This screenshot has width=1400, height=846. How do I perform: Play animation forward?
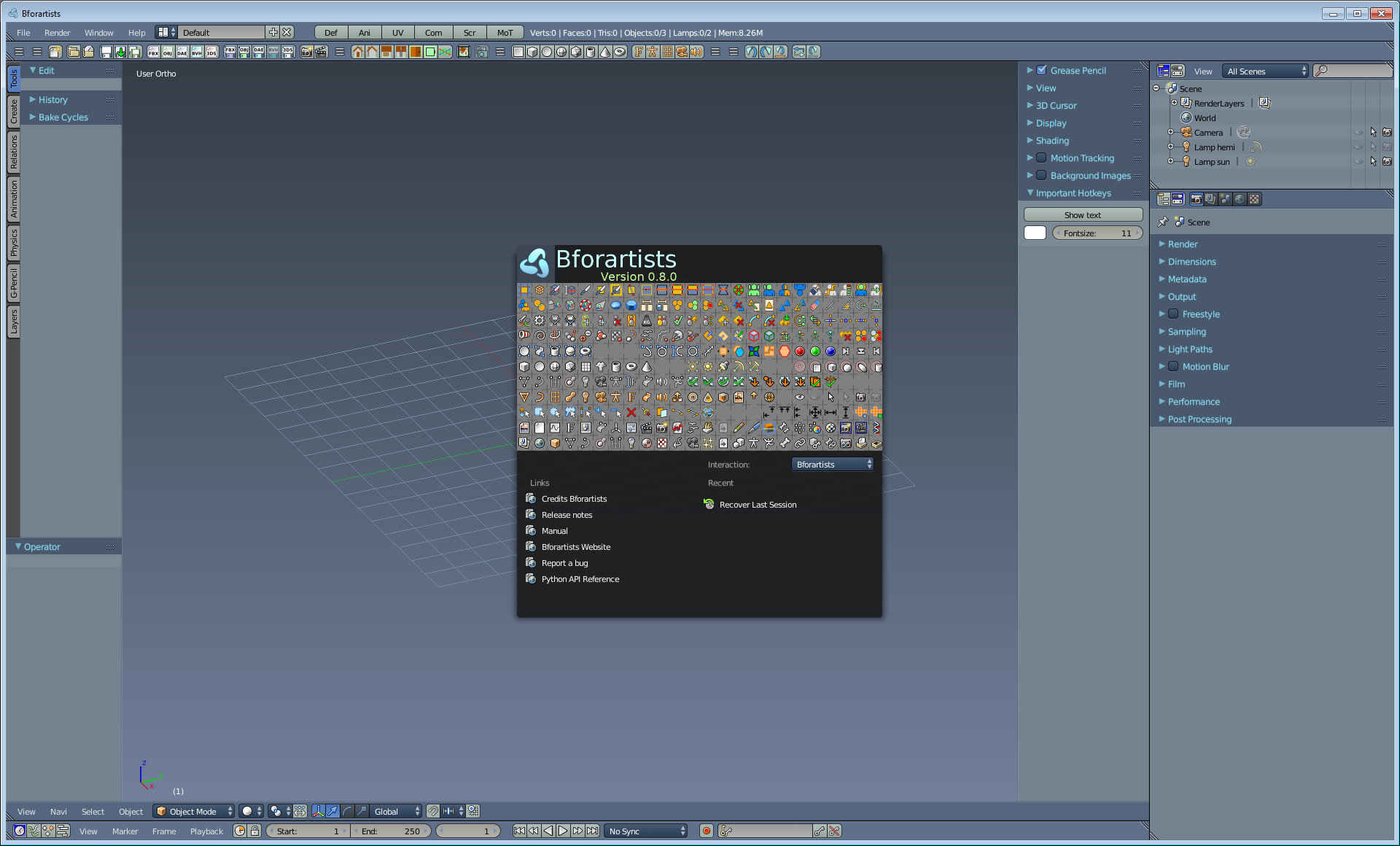point(563,831)
